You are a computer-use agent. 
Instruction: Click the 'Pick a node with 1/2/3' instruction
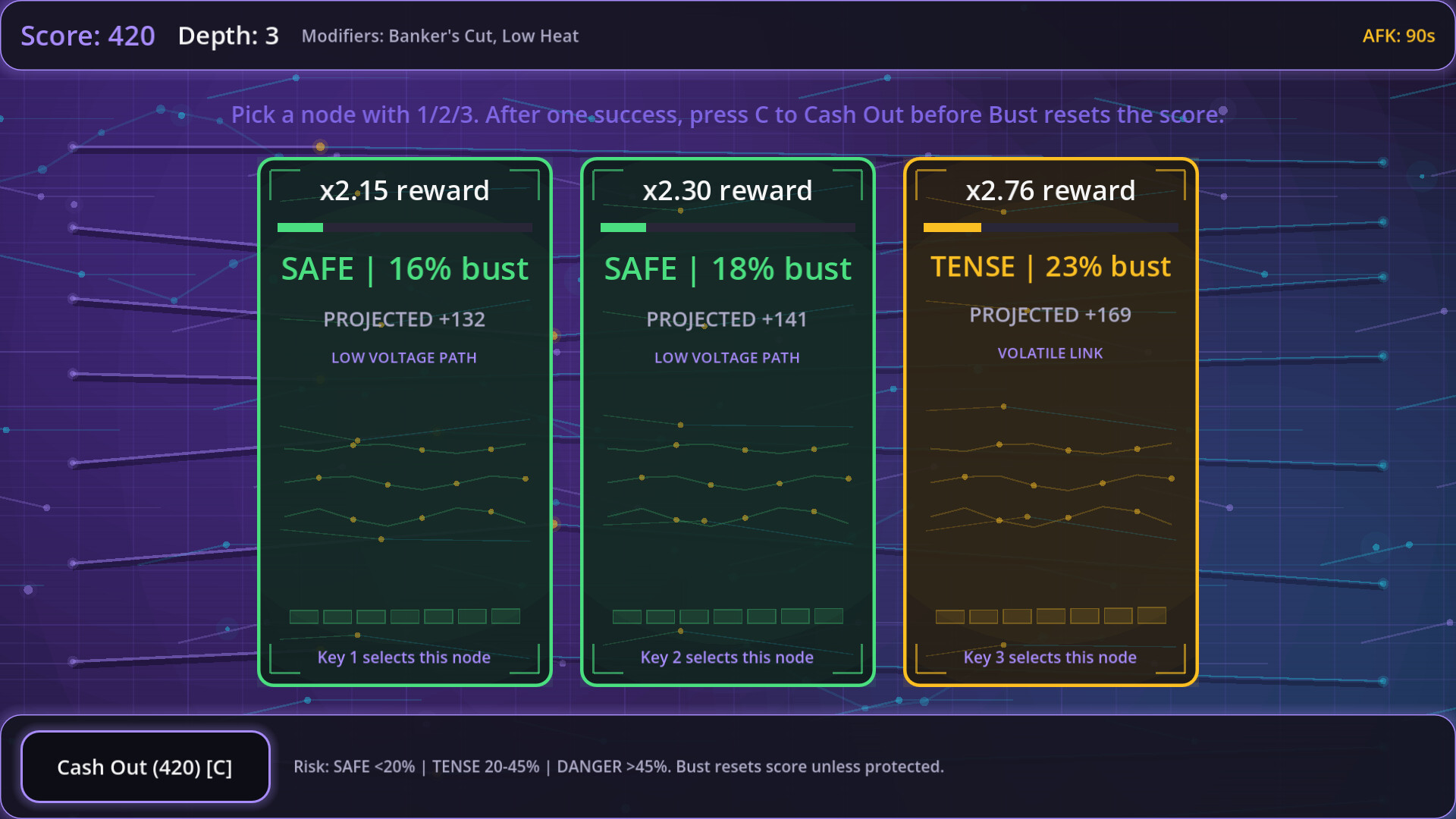tap(728, 115)
